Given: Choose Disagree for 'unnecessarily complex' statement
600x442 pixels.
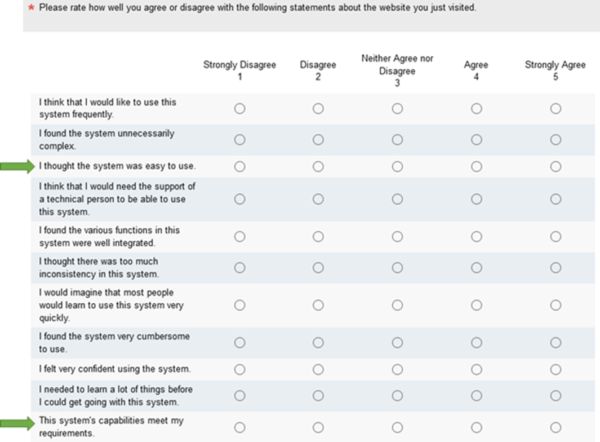Looking at the screenshot, I should (318, 138).
